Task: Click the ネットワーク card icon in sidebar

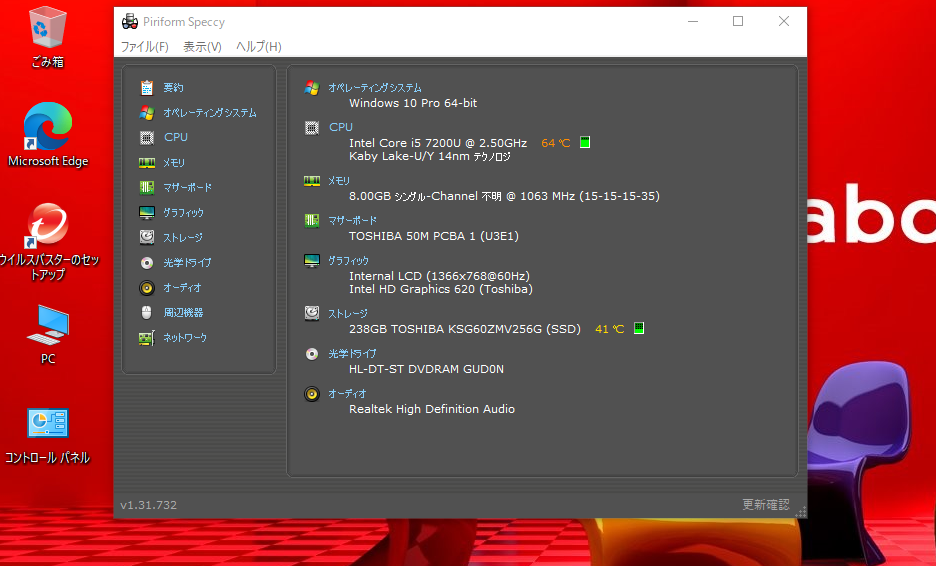Action: pos(147,338)
